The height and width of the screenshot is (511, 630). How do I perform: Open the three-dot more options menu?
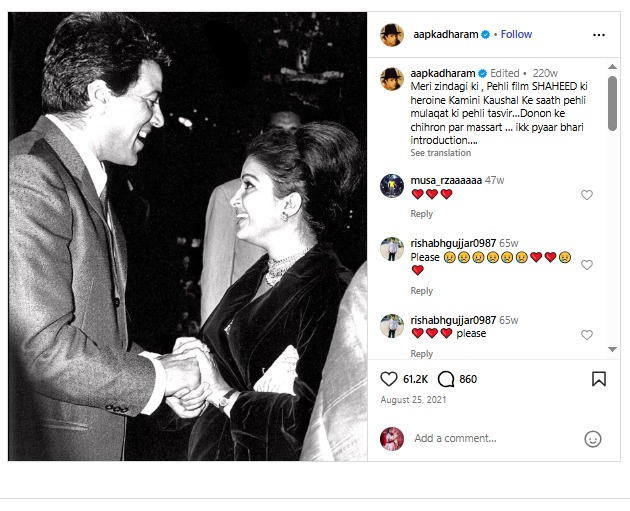598,34
